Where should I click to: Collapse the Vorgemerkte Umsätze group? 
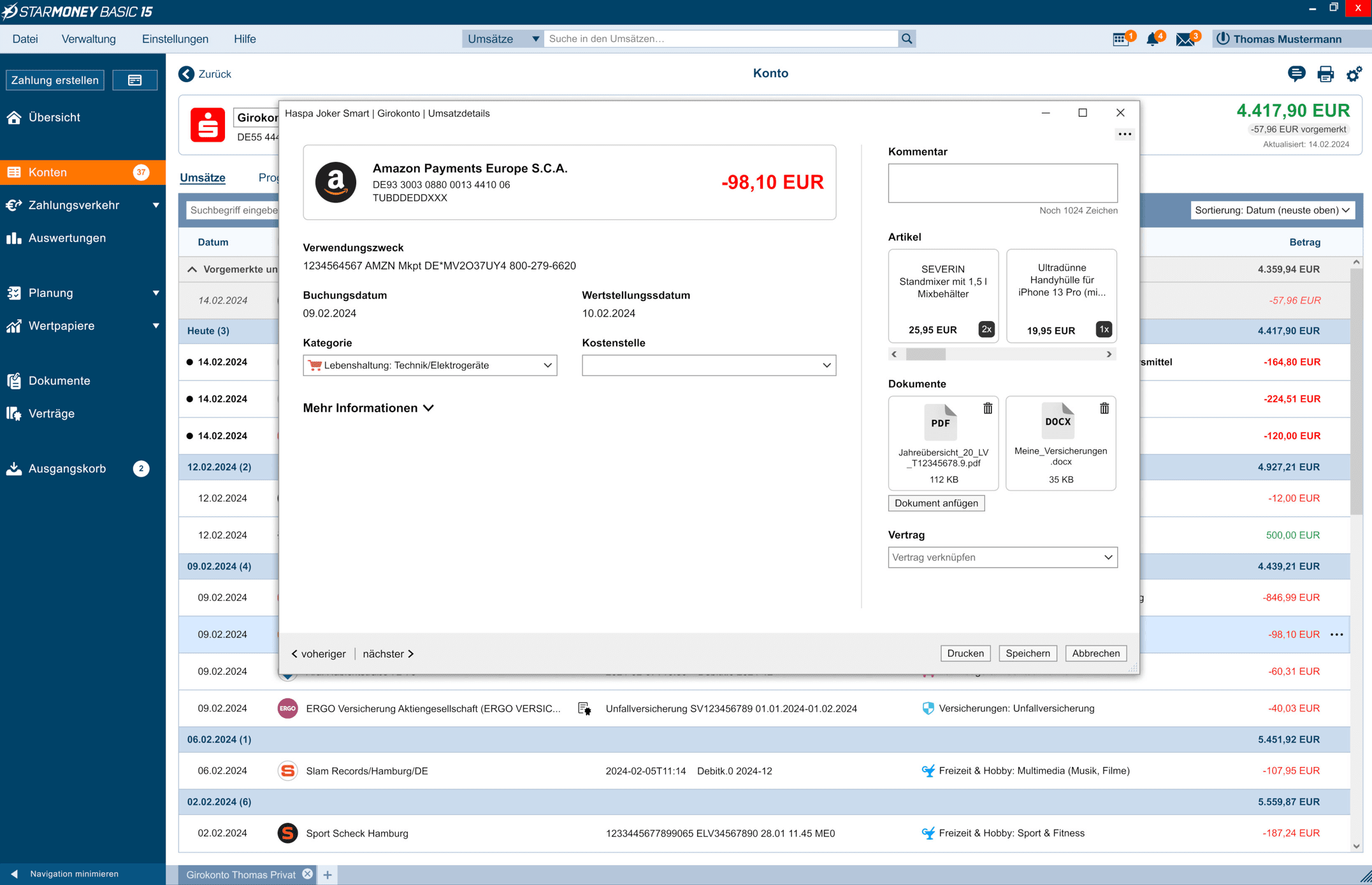click(x=192, y=270)
